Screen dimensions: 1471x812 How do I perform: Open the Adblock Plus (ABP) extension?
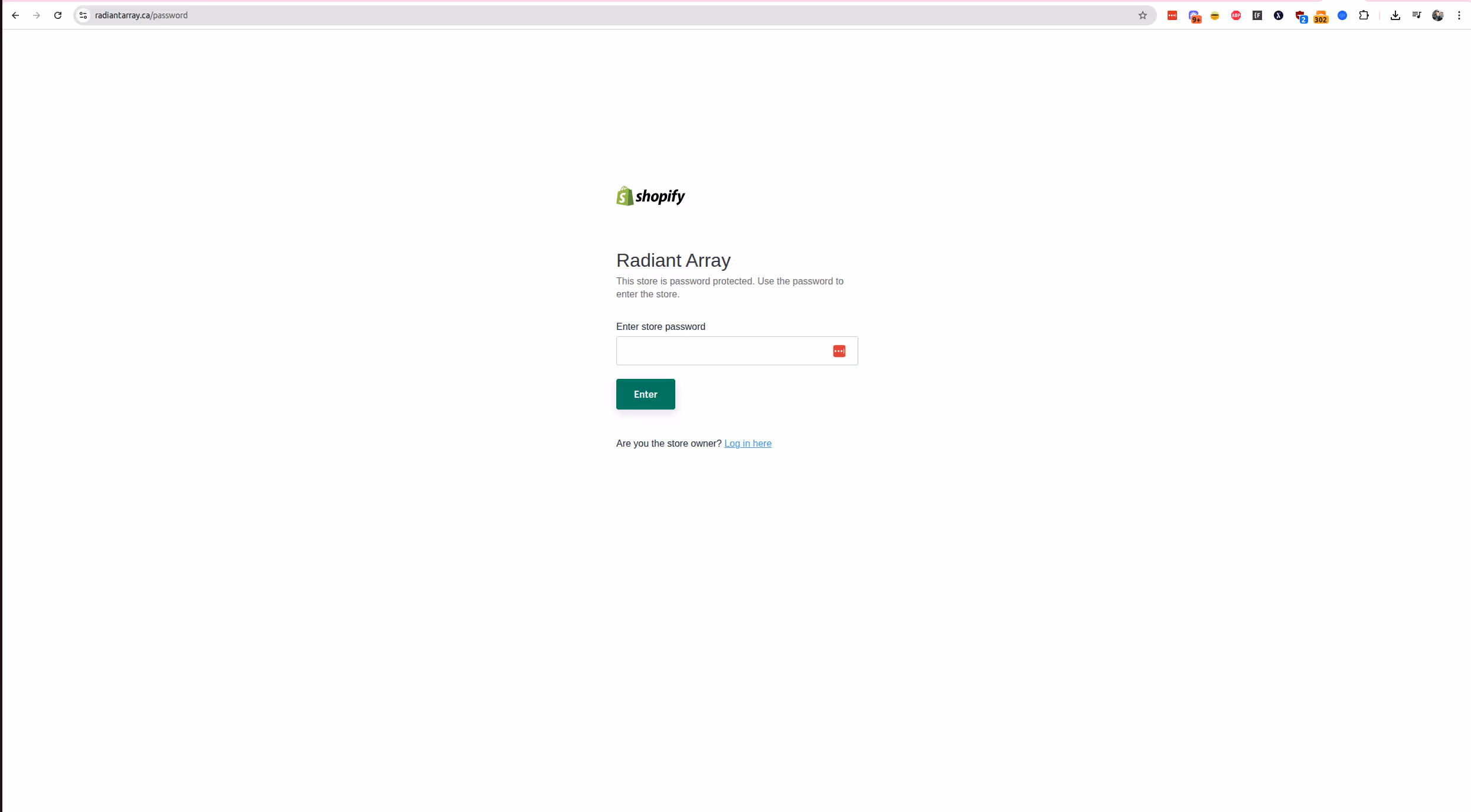tap(1236, 15)
